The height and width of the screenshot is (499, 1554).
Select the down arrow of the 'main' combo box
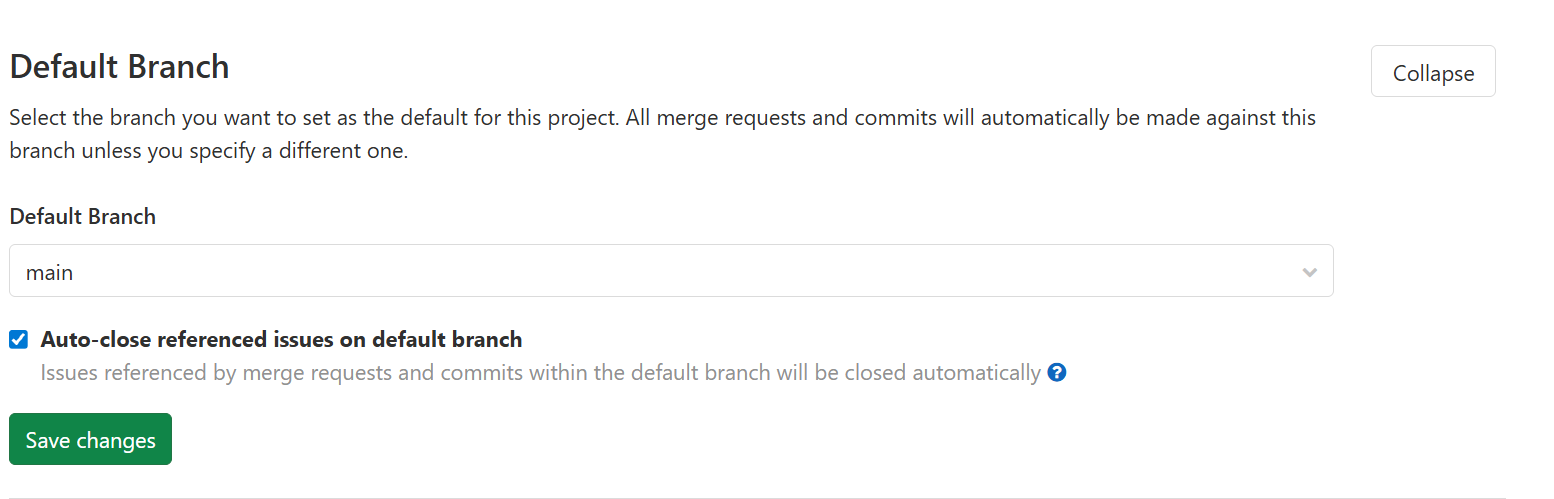(x=1309, y=272)
